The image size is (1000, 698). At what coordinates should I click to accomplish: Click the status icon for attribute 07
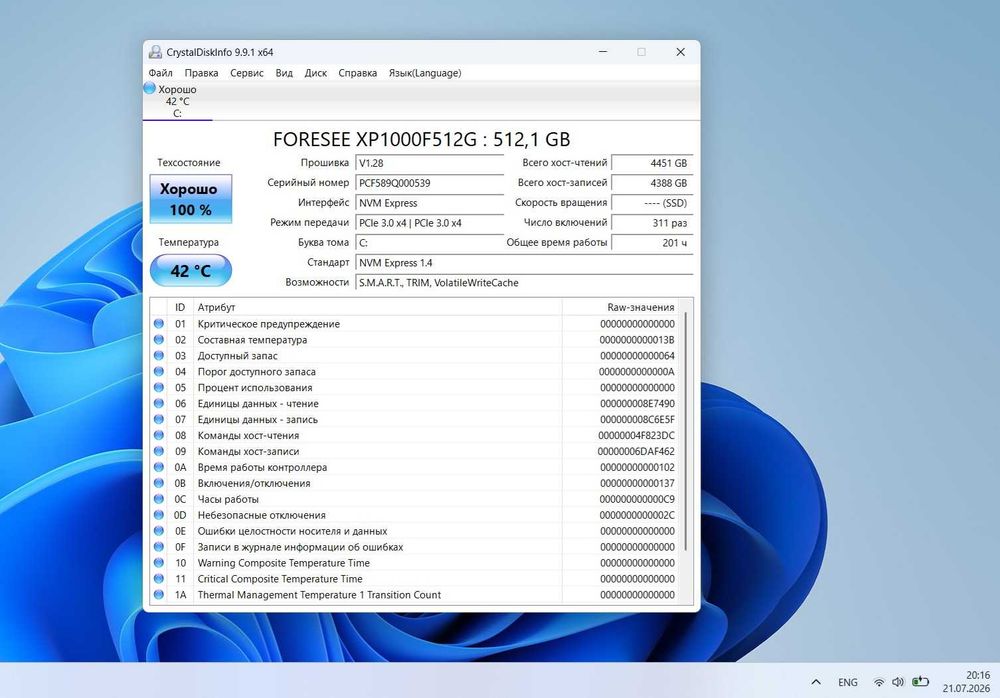[159, 419]
